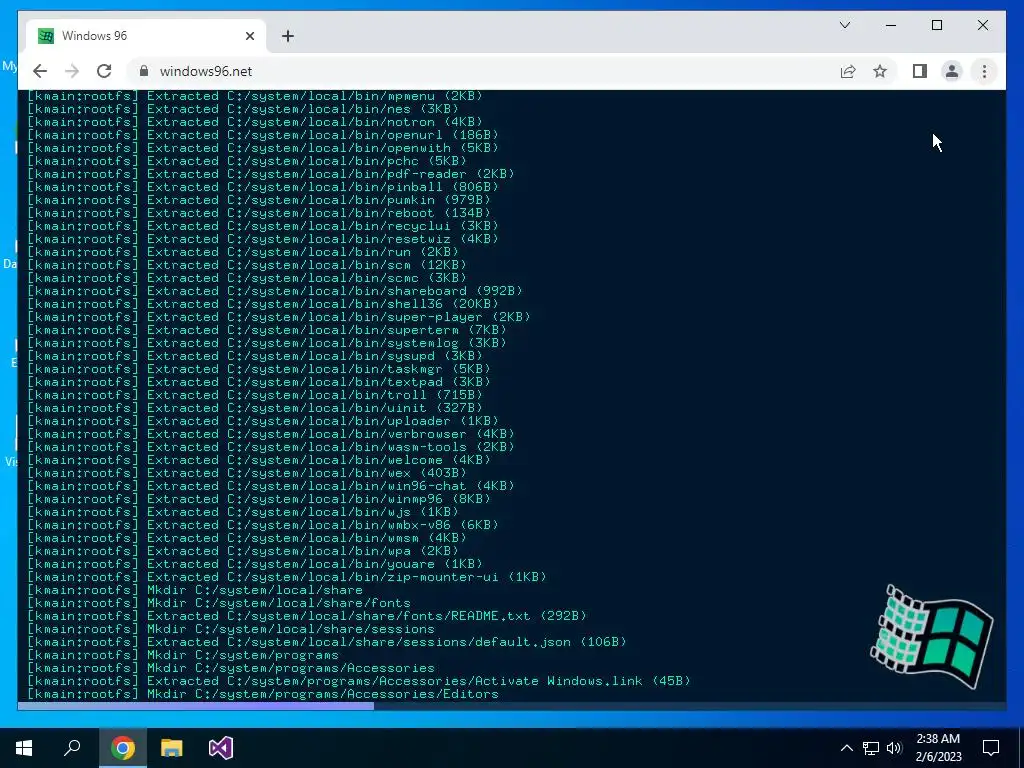Click the line 'bin/zip-mounter-ui (1KB)'
The width and height of the screenshot is (1024, 768).
pyautogui.click(x=287, y=577)
